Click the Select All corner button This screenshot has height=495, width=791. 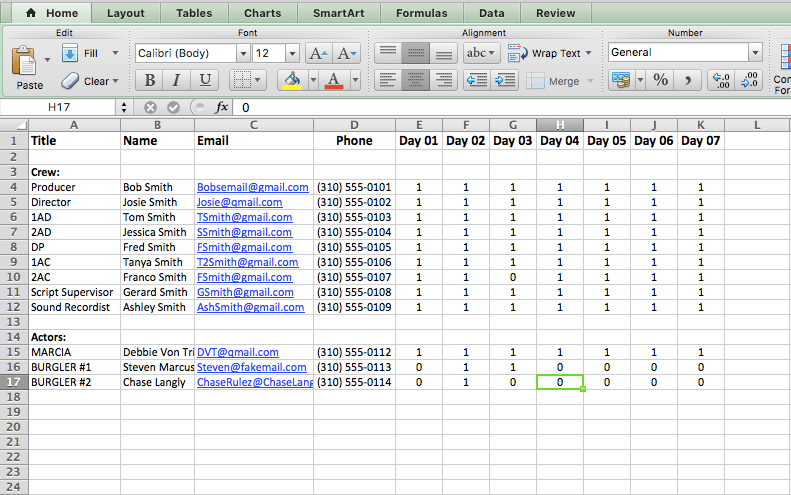[14, 125]
